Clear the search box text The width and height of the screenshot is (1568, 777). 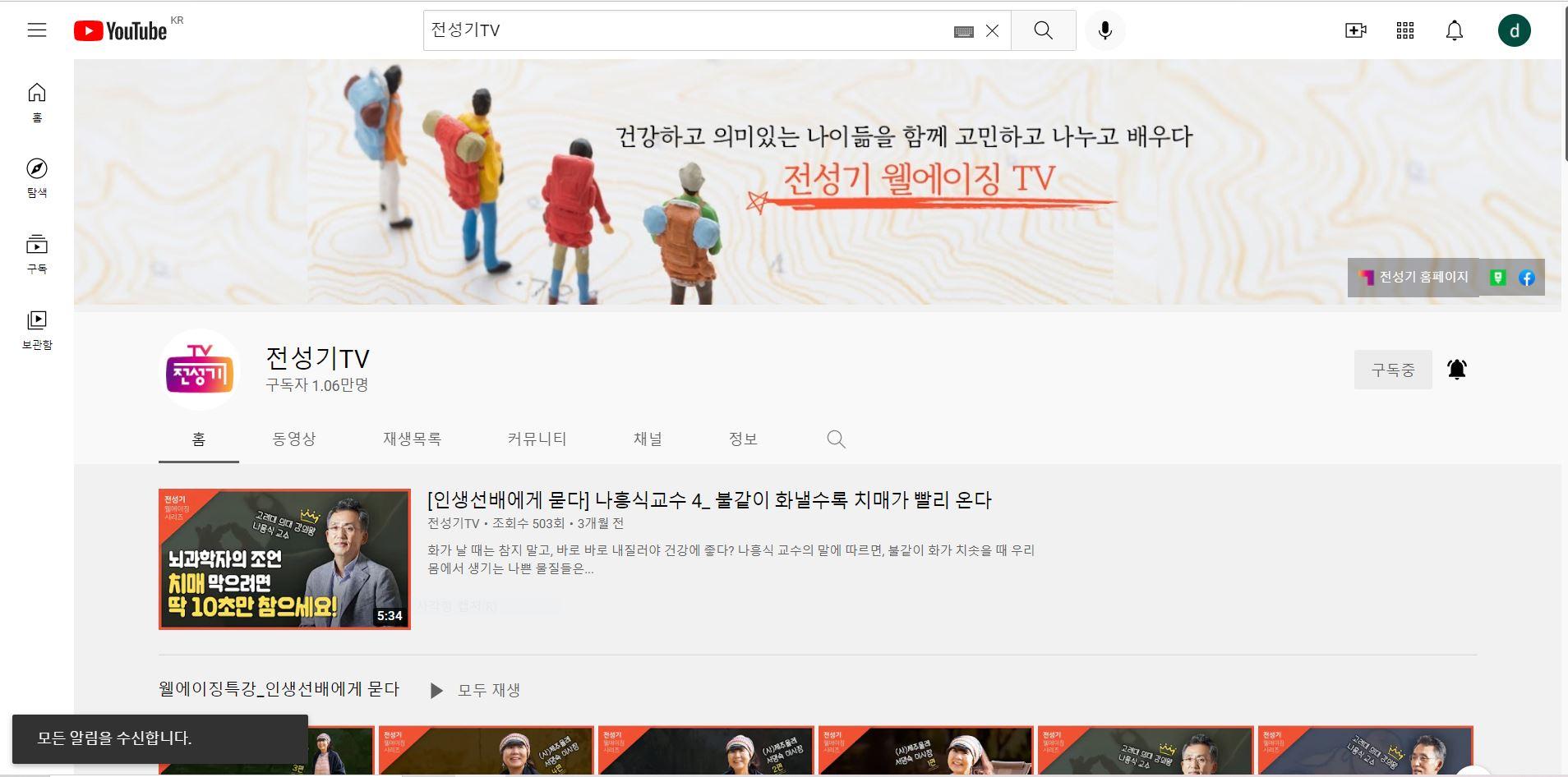[x=992, y=31]
